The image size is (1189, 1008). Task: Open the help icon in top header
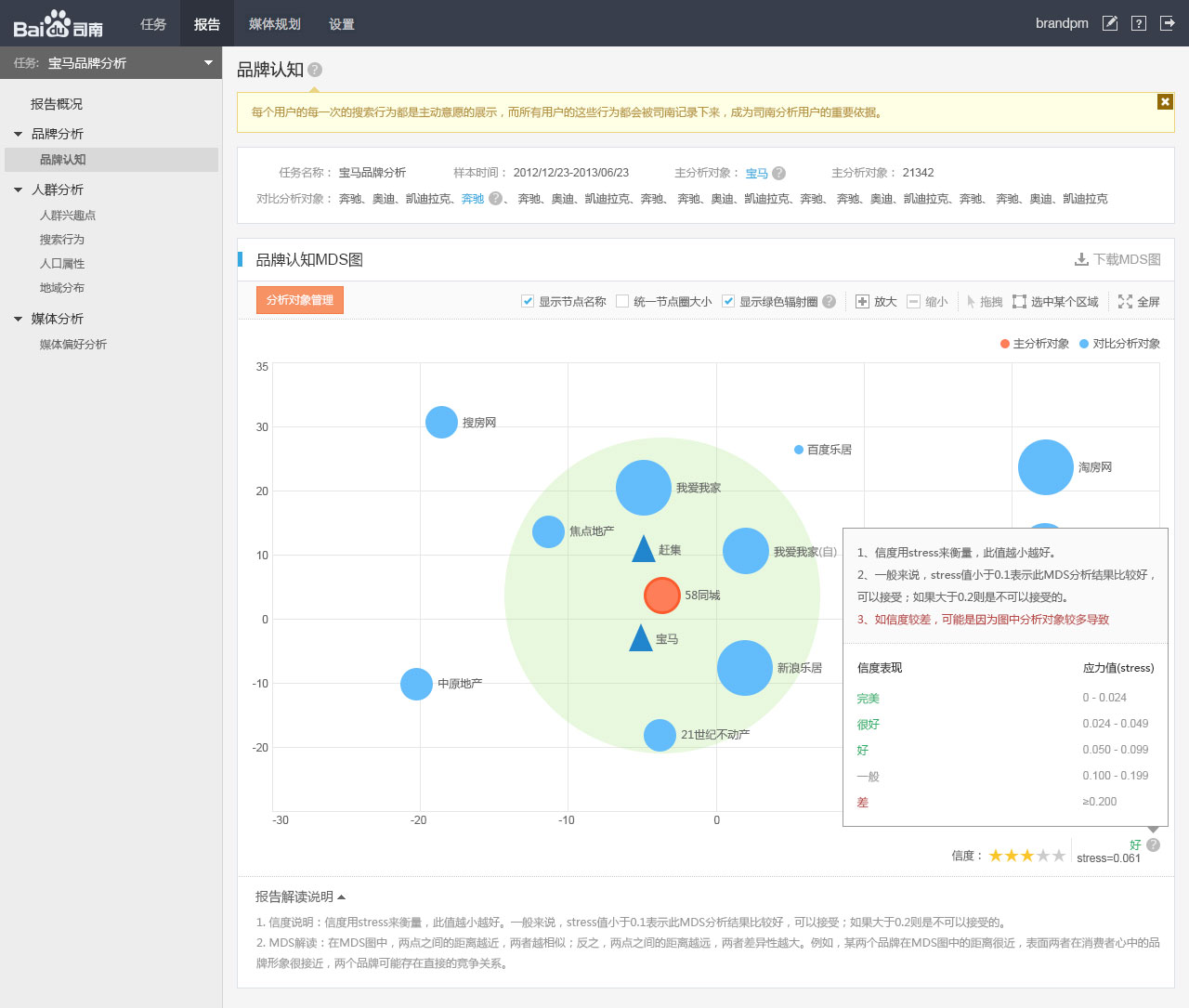pyautogui.click(x=1139, y=23)
